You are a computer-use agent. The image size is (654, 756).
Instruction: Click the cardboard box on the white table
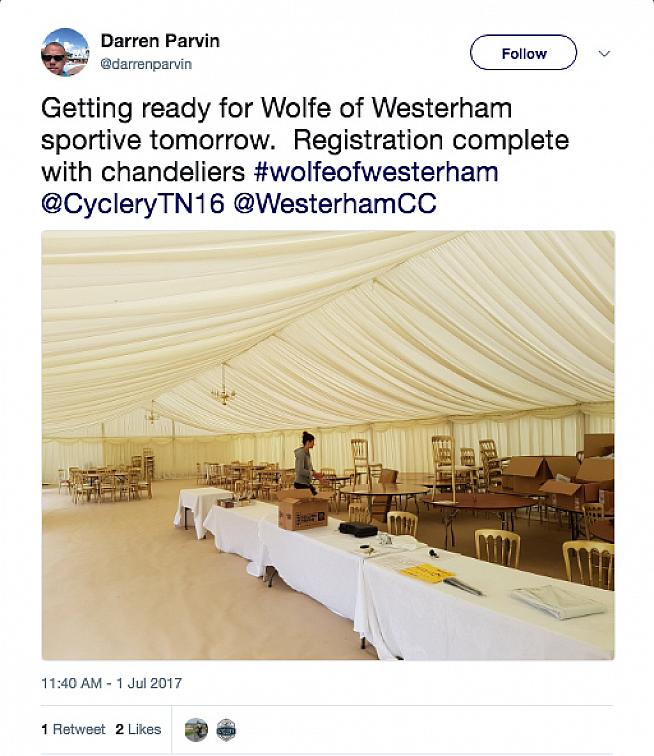click(x=303, y=511)
